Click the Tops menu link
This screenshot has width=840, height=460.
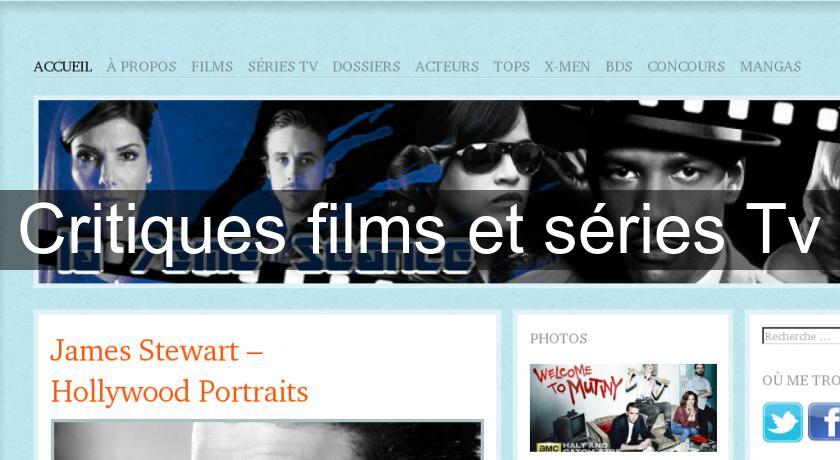click(512, 66)
